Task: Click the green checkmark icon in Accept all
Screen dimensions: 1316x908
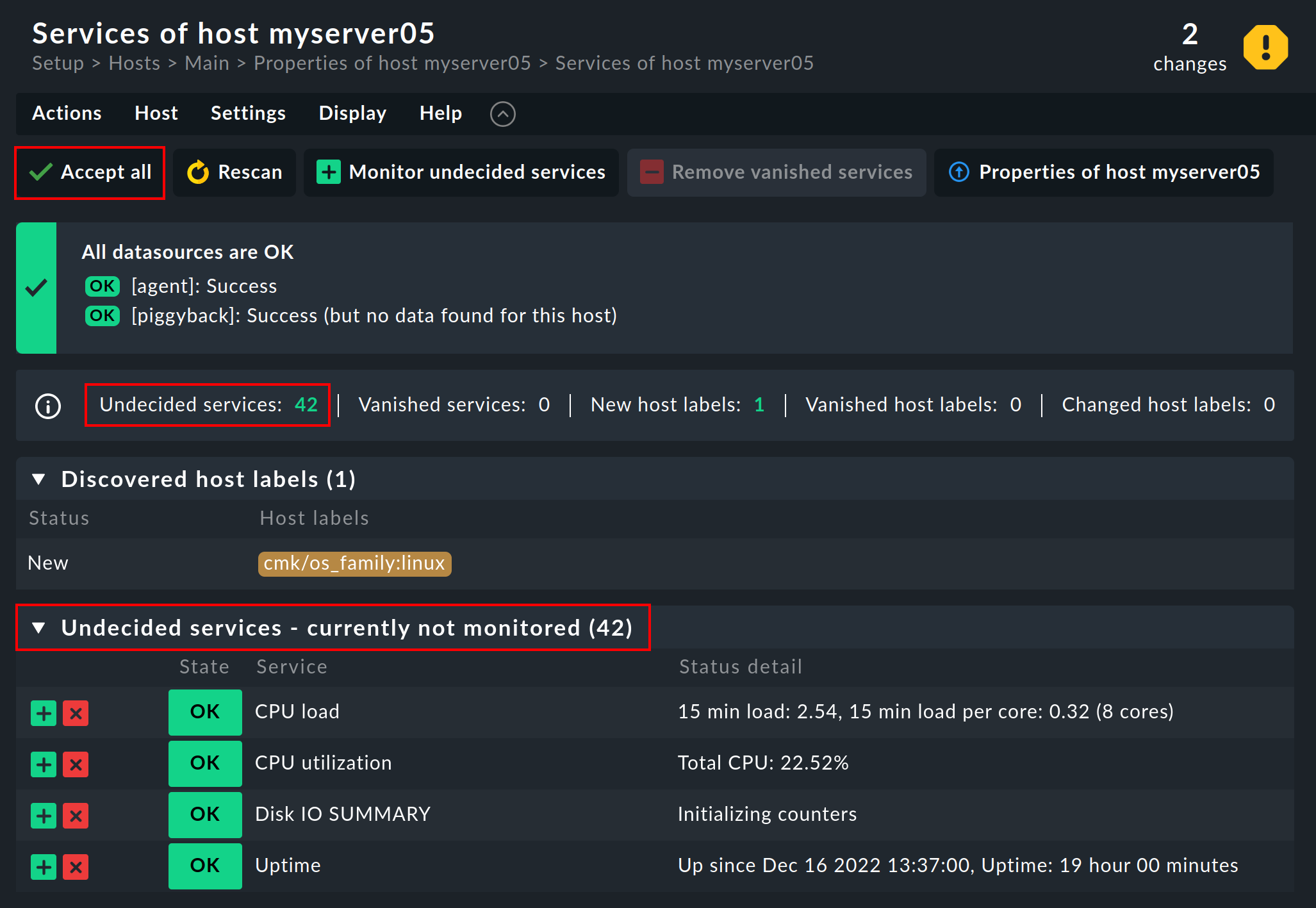Action: [40, 172]
